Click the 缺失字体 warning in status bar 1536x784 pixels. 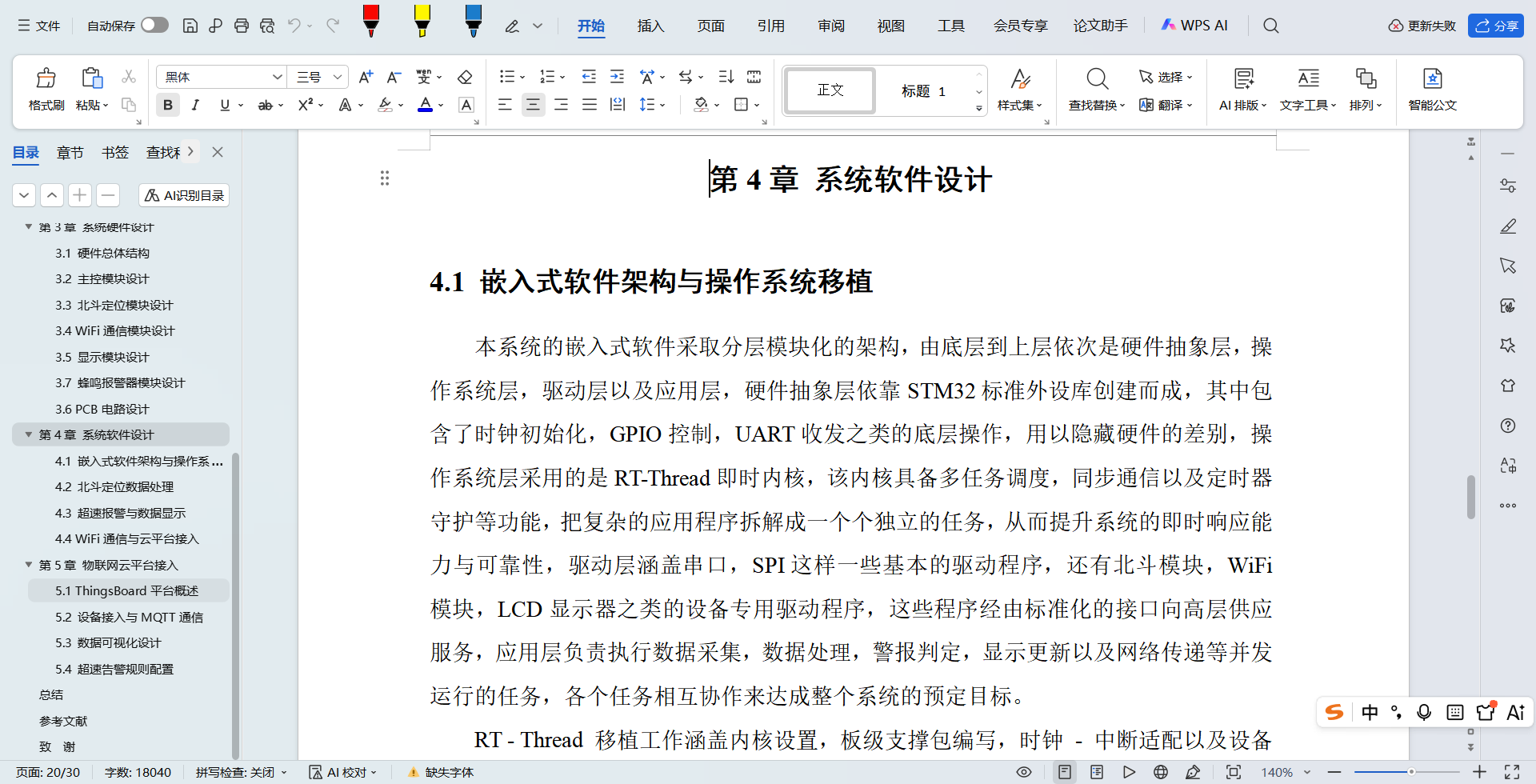pyautogui.click(x=441, y=772)
